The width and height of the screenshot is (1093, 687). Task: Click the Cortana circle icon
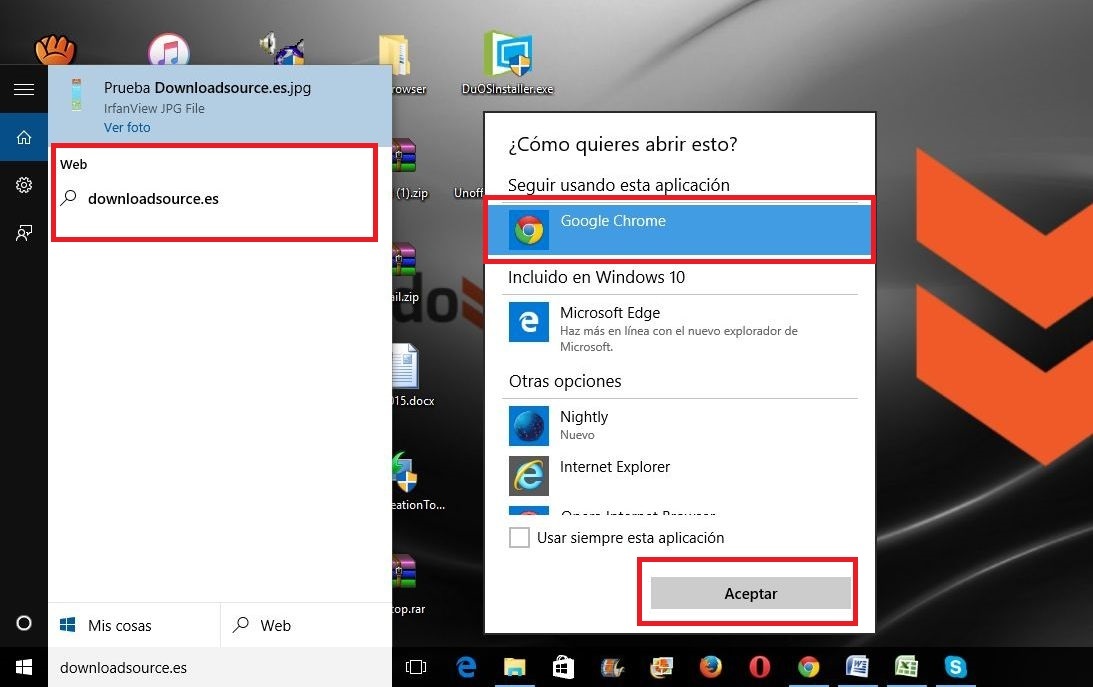pyautogui.click(x=24, y=623)
